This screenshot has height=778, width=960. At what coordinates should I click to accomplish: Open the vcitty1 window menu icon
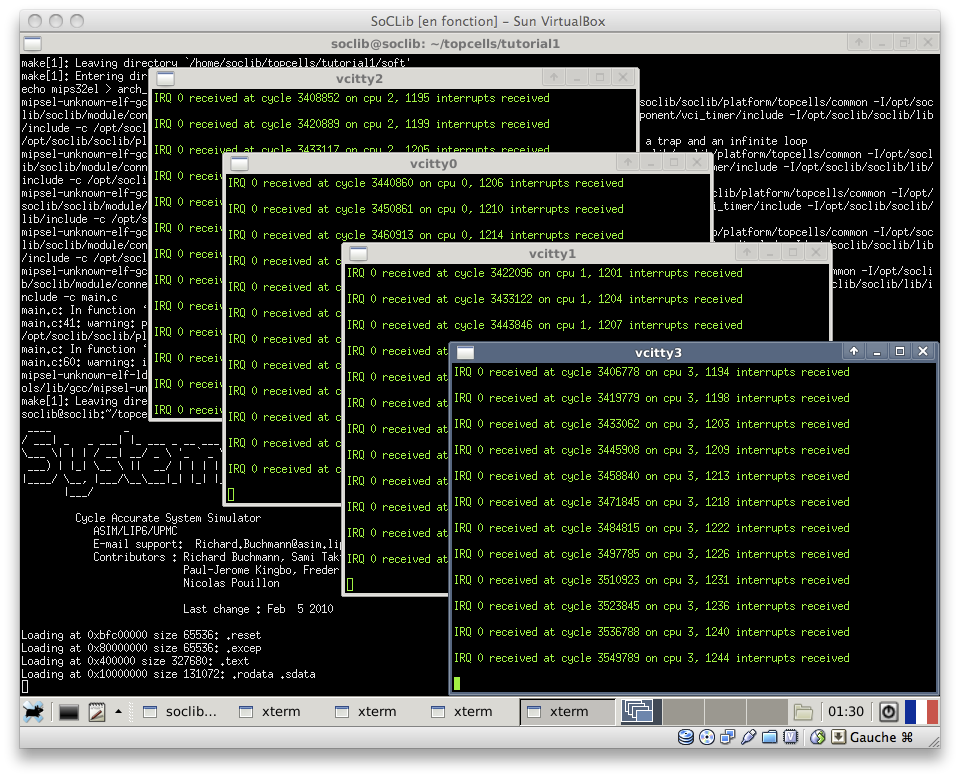[x=359, y=253]
